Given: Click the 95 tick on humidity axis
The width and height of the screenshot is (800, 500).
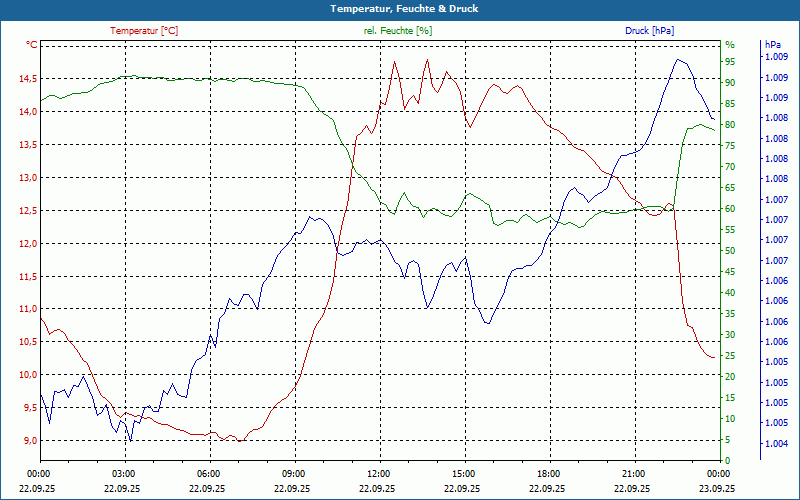Looking at the screenshot, I should (730, 62).
